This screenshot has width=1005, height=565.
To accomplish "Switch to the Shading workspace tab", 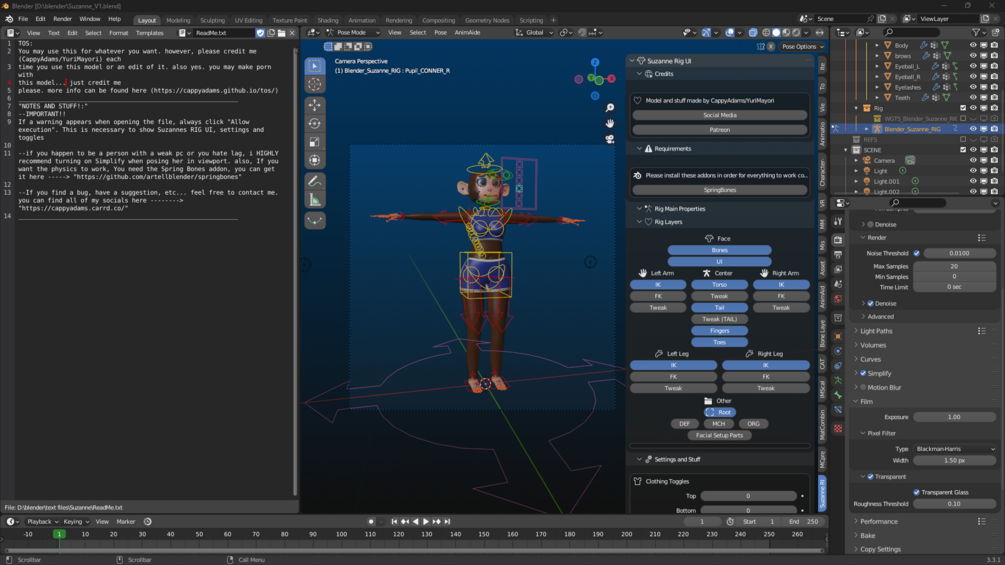I will pyautogui.click(x=328, y=20).
